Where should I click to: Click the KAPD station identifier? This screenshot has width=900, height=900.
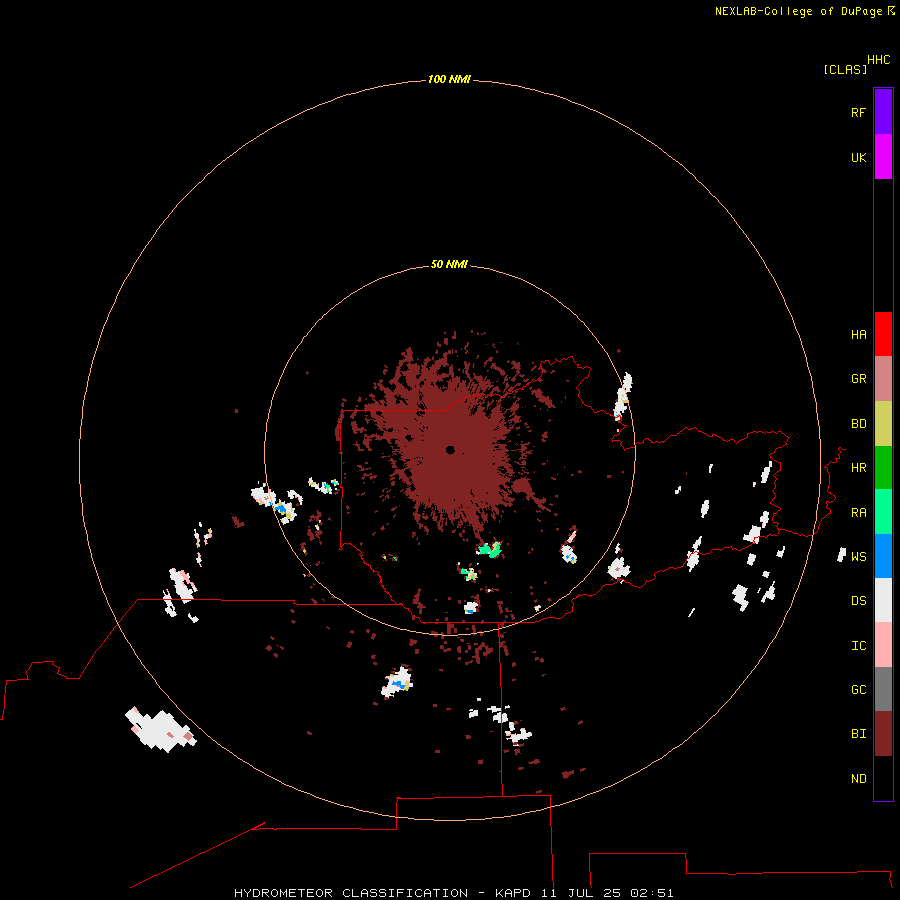tap(513, 893)
